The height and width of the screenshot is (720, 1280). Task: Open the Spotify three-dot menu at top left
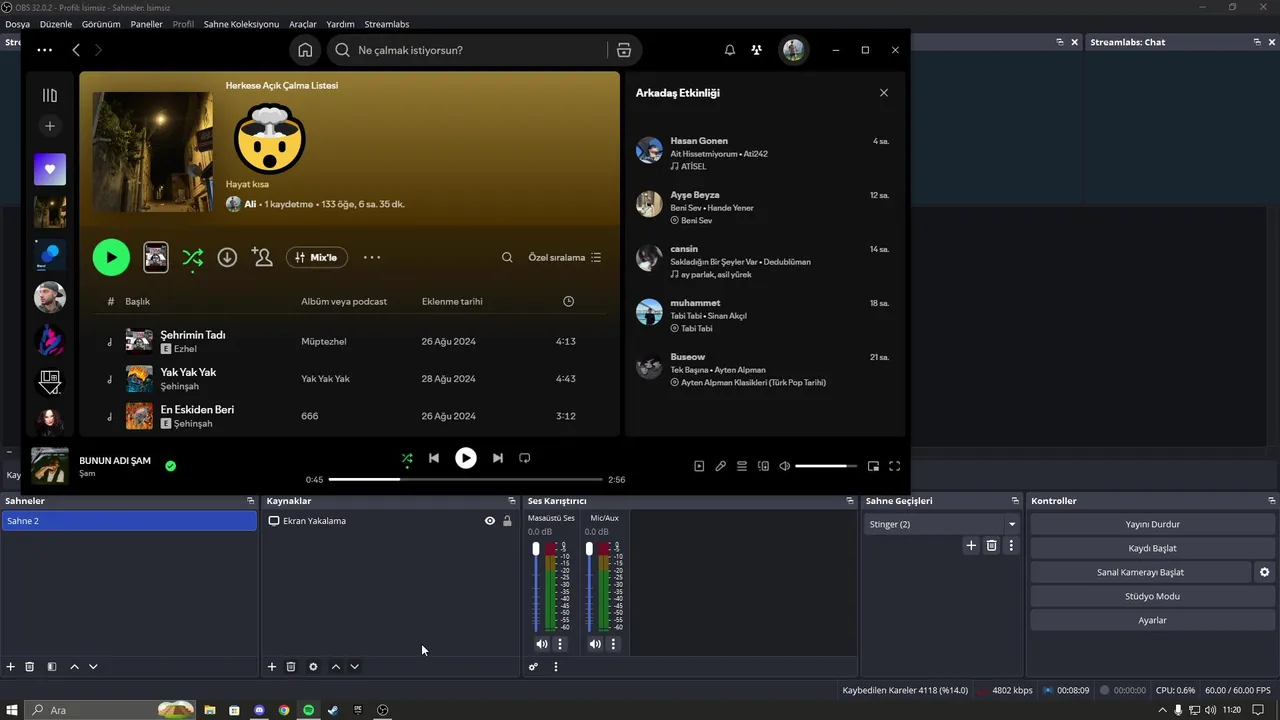point(44,50)
